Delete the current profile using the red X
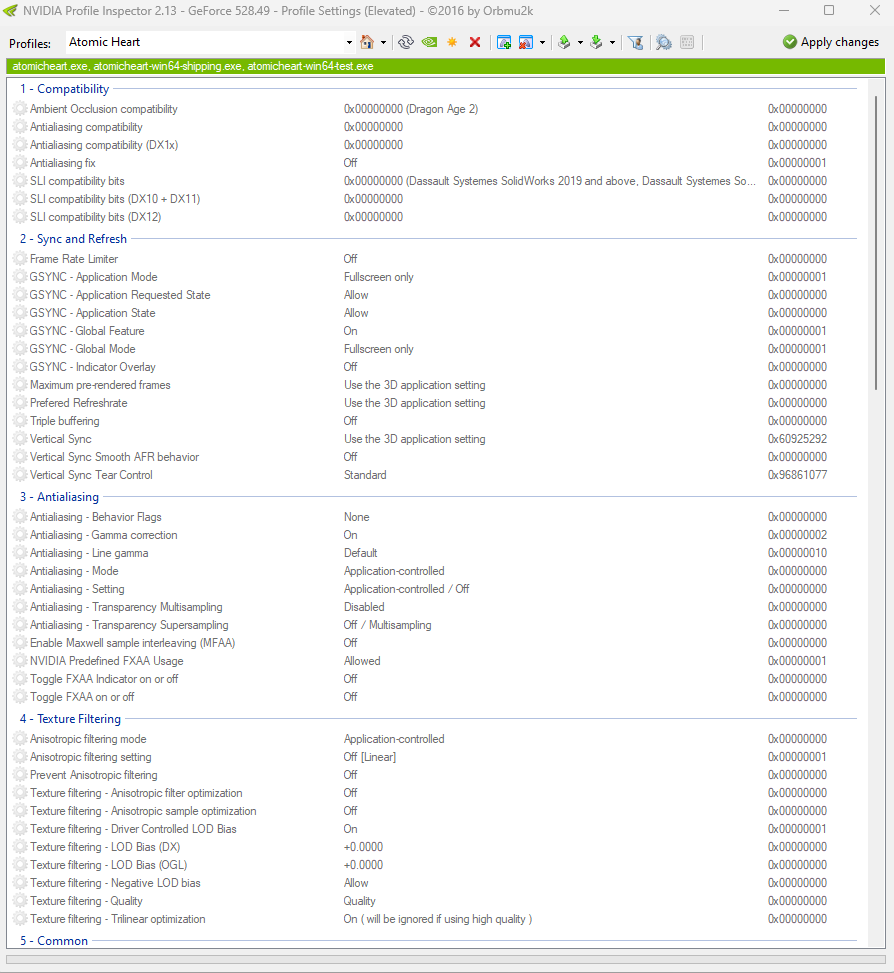Viewport: 894px width, 973px height. tap(476, 42)
